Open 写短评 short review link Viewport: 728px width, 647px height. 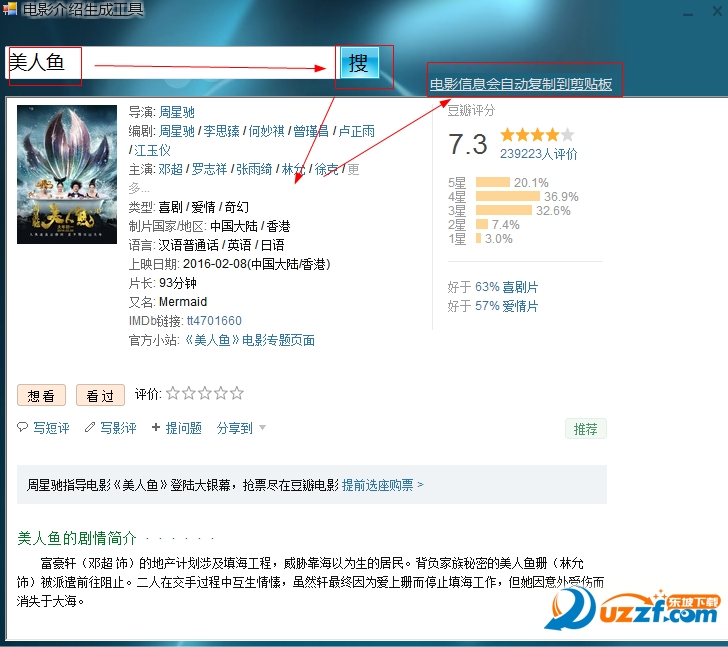click(51, 428)
